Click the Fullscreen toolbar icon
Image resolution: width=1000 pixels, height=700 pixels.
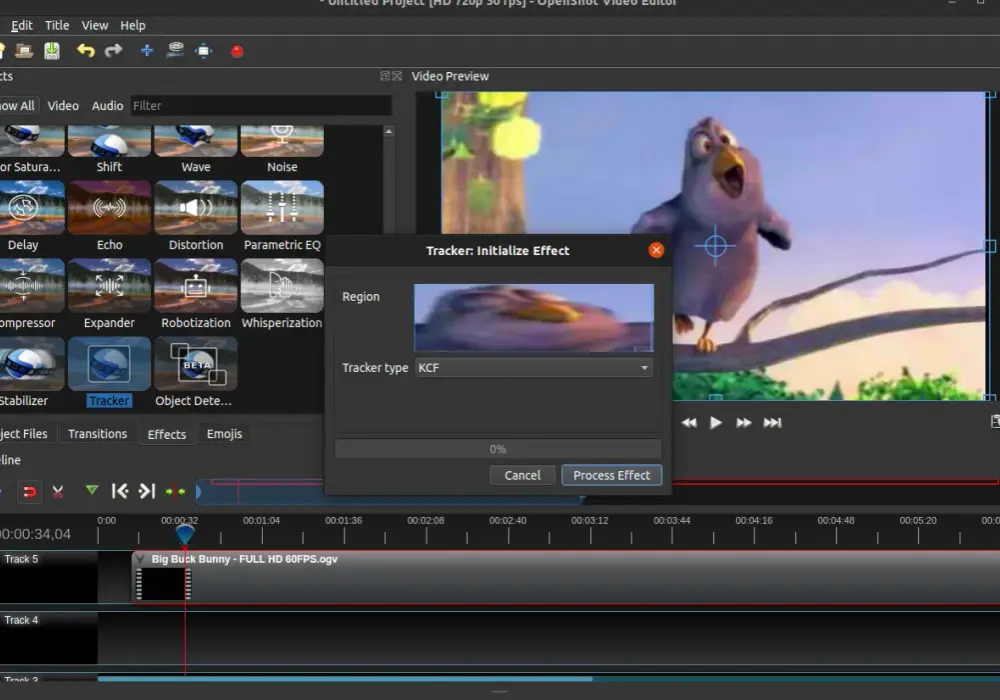203,51
